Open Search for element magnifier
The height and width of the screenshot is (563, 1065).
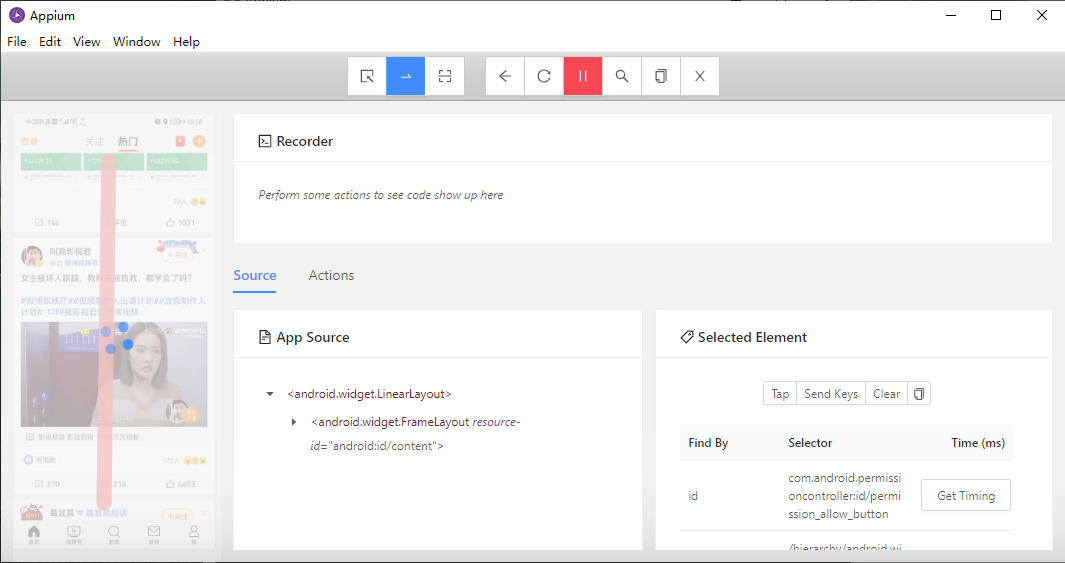622,76
